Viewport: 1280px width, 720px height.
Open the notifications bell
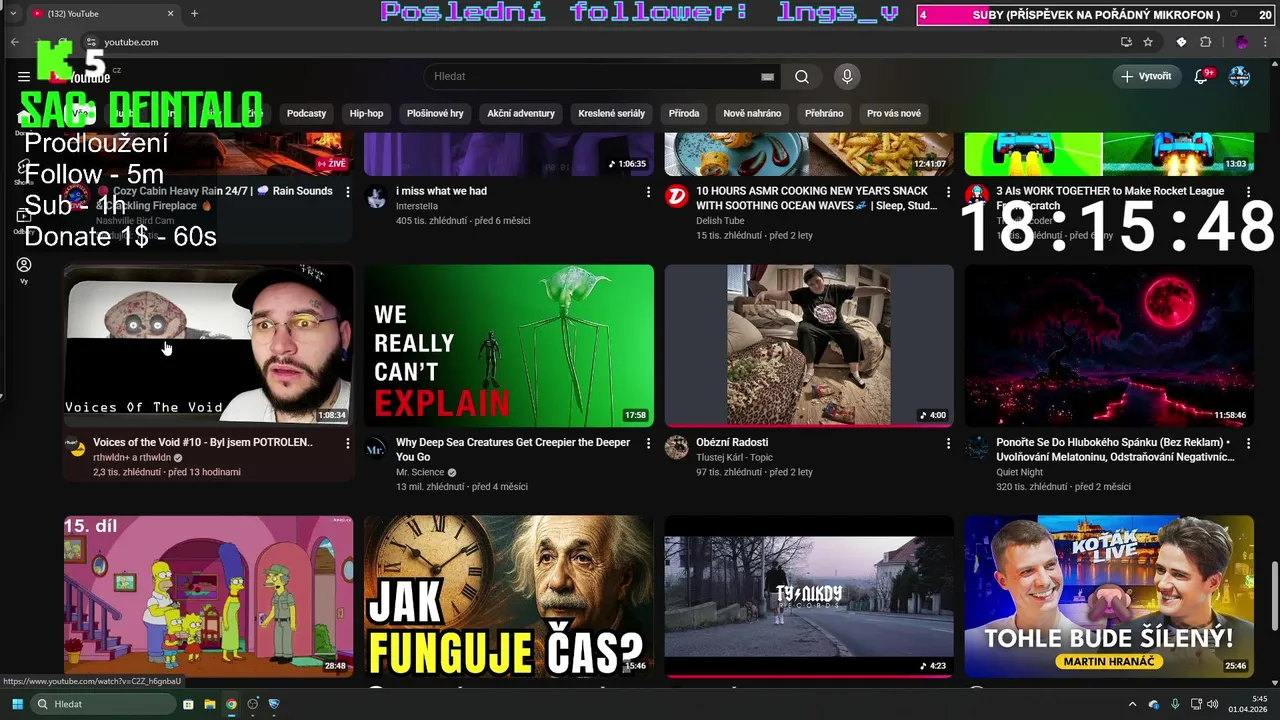pos(1202,76)
